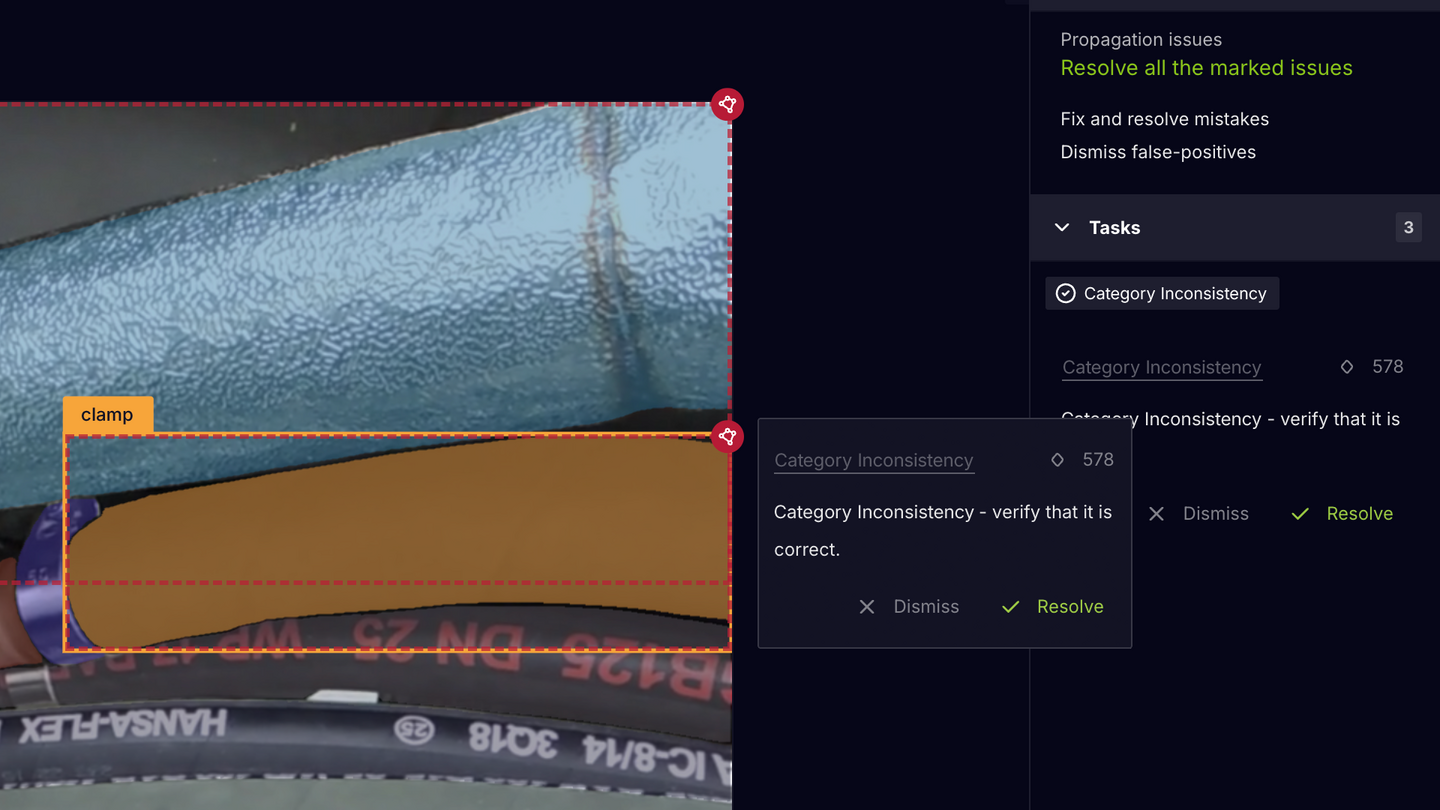Open the sidebar's underlined Category Inconsistency link

[1161, 368]
